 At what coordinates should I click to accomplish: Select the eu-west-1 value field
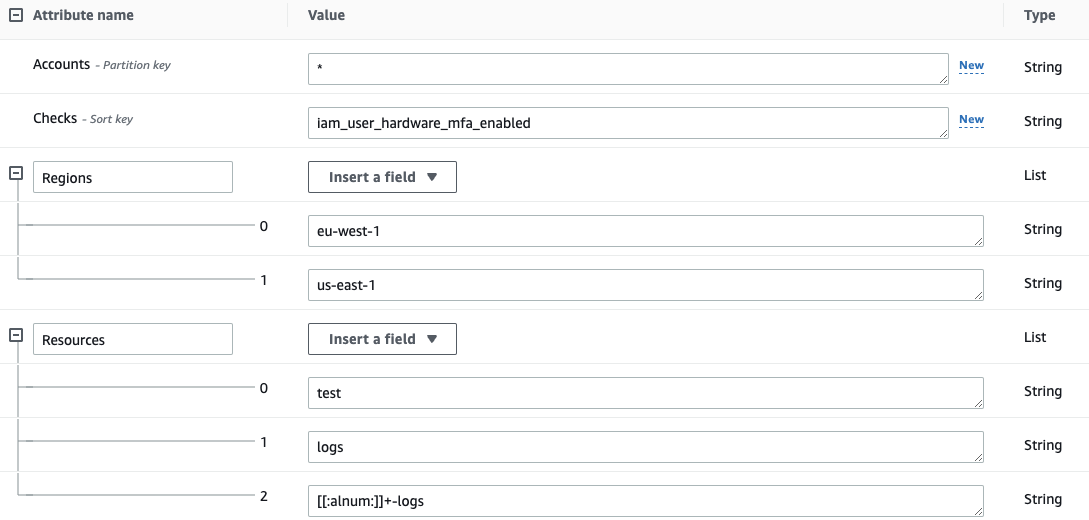click(x=644, y=231)
